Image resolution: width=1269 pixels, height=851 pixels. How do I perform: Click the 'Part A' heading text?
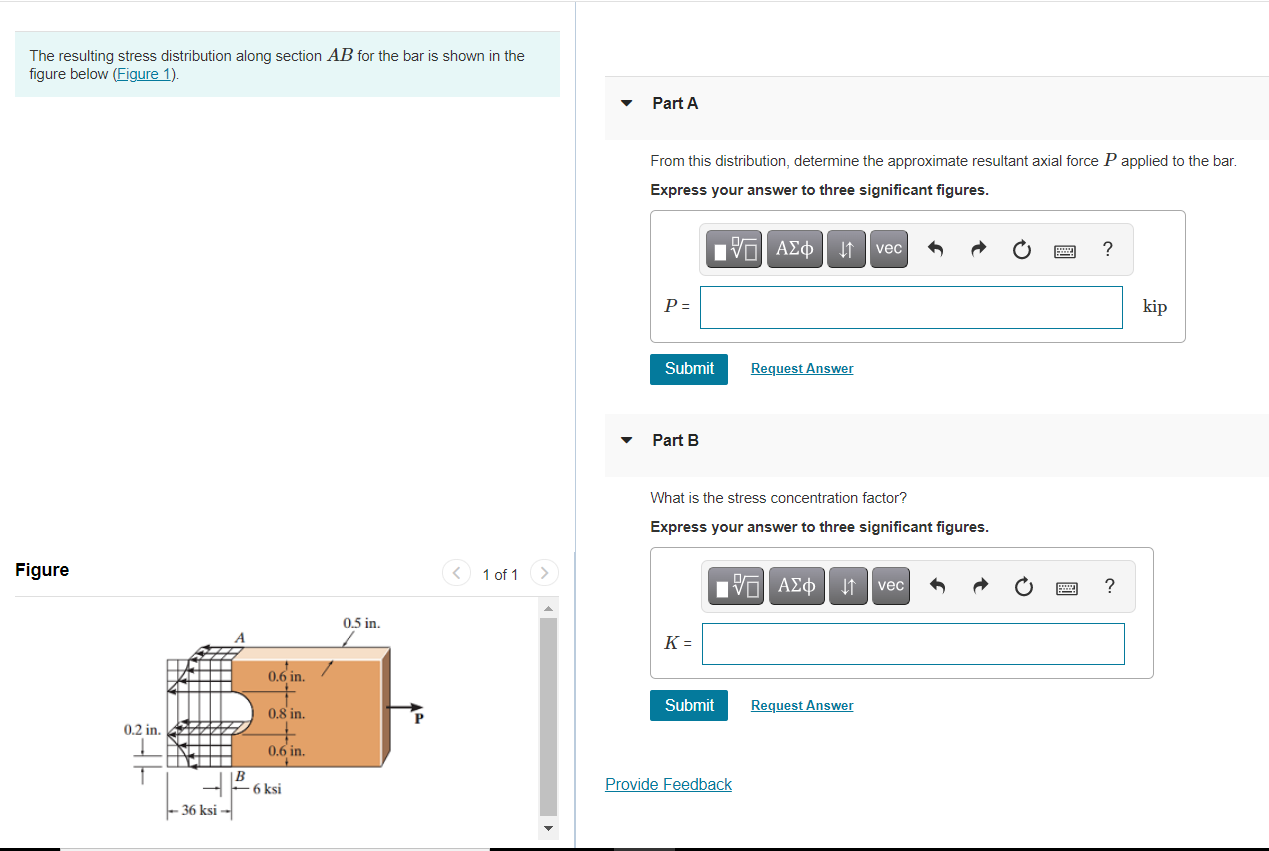coord(675,103)
